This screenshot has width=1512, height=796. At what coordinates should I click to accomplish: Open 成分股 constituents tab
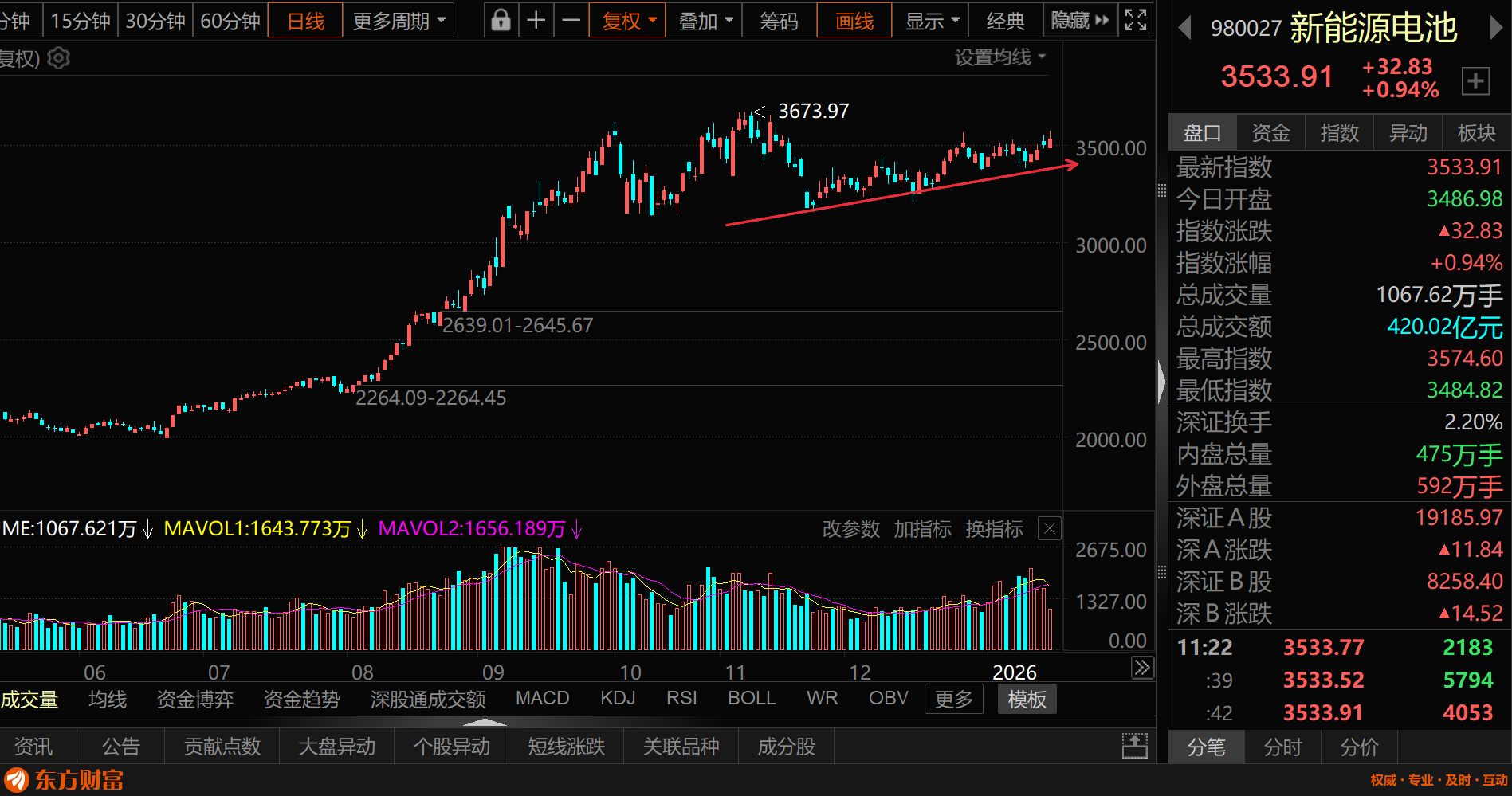pos(787,747)
